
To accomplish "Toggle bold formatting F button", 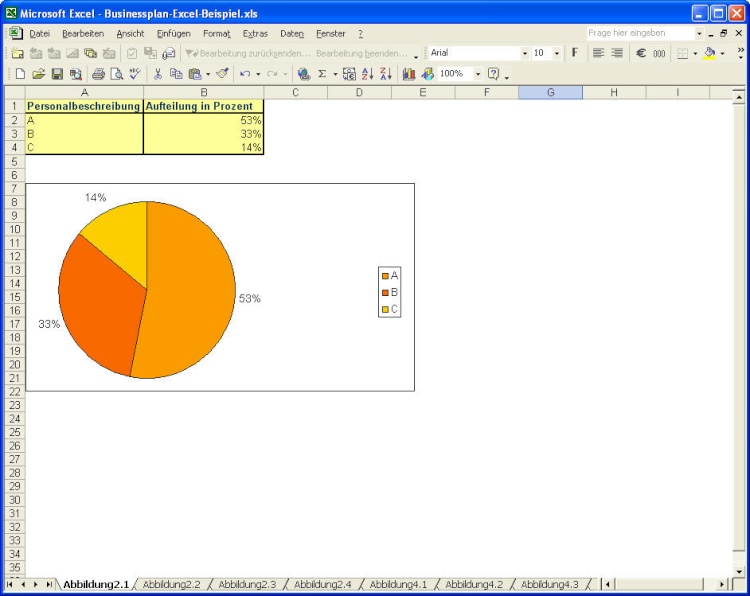I will pyautogui.click(x=575, y=53).
